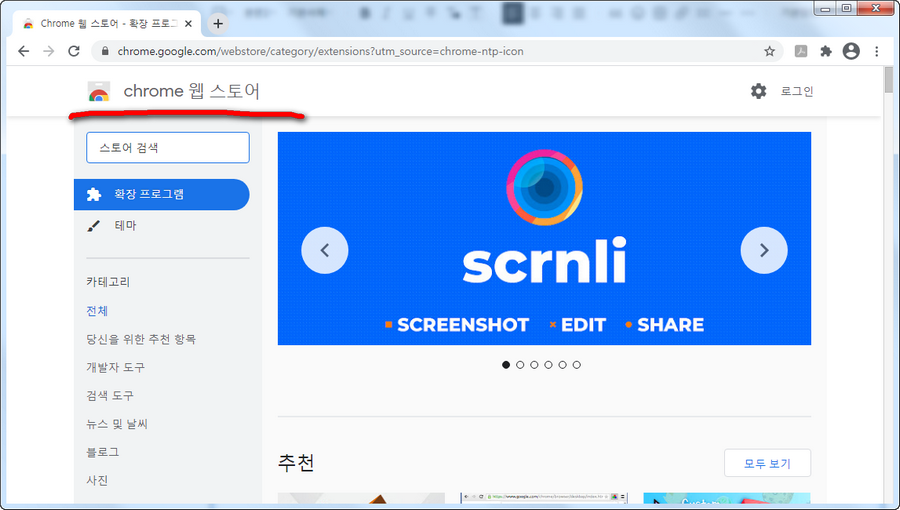Screen dimensions: 900x510
Task: Maximize the Chrome window
Action: tap(847, 9)
